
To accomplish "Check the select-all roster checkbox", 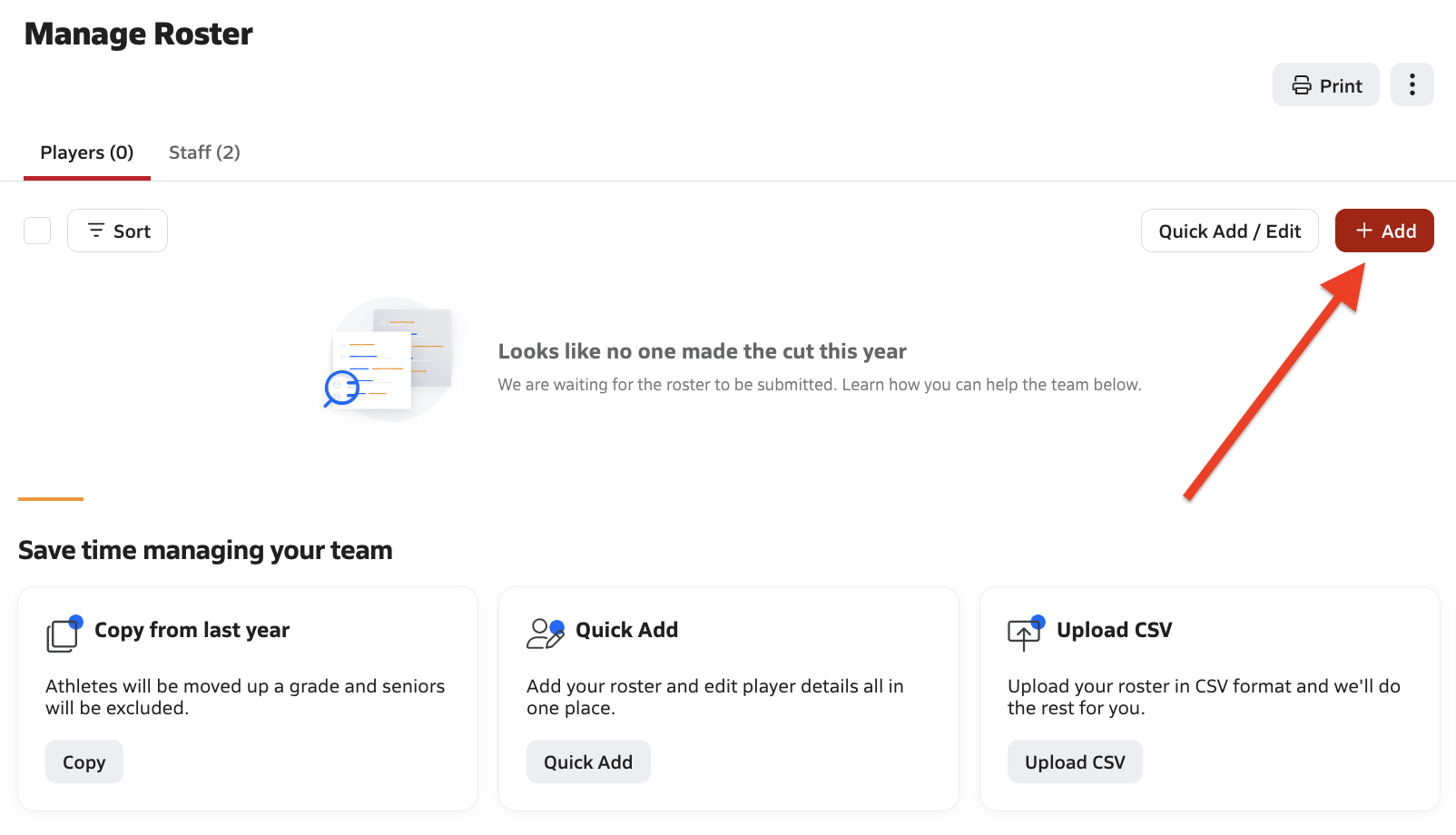I will pyautogui.click(x=36, y=231).
